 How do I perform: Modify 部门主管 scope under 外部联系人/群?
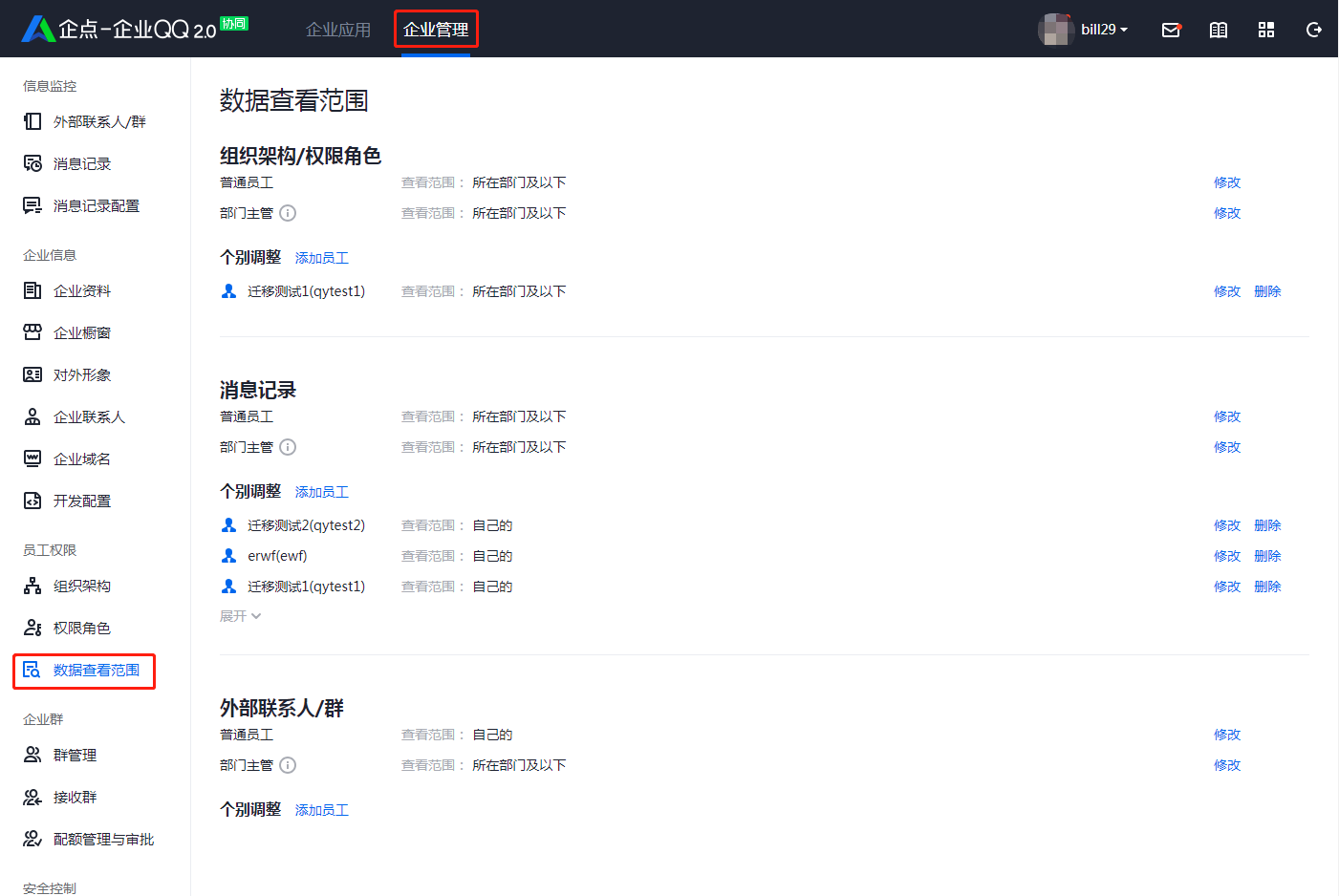click(1227, 765)
